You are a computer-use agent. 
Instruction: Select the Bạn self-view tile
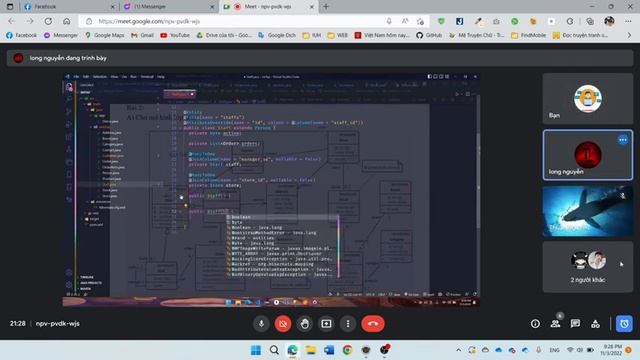point(588,99)
